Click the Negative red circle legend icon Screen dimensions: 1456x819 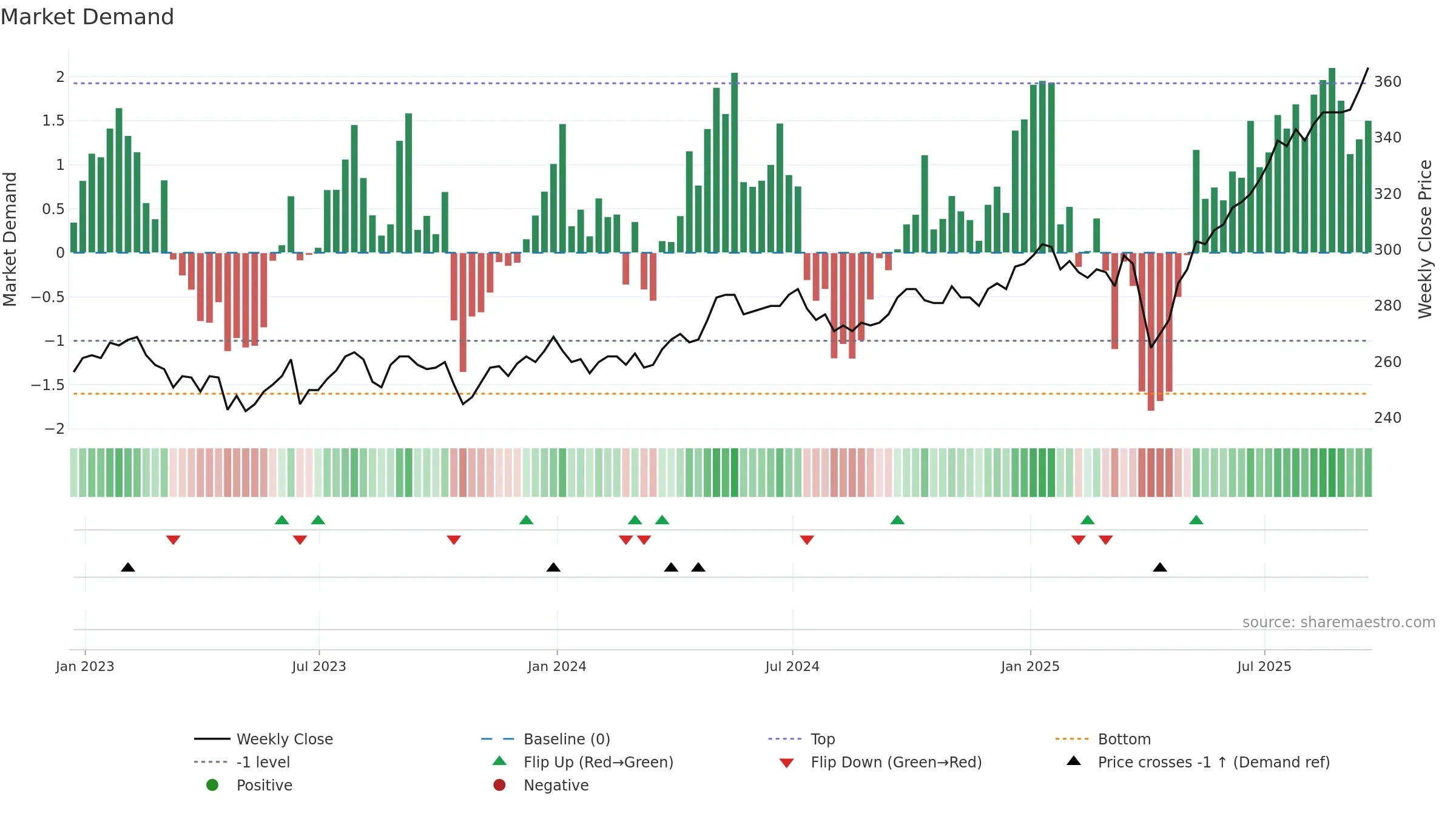[x=499, y=785]
